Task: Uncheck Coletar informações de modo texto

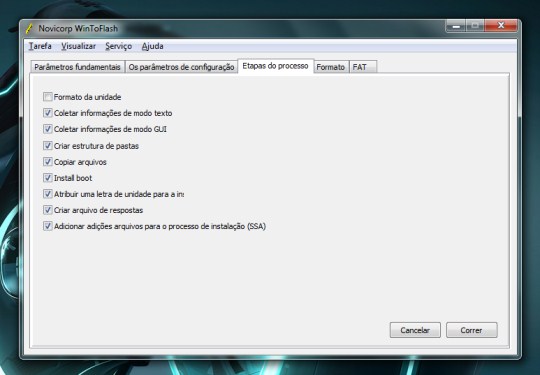Action: click(48, 113)
